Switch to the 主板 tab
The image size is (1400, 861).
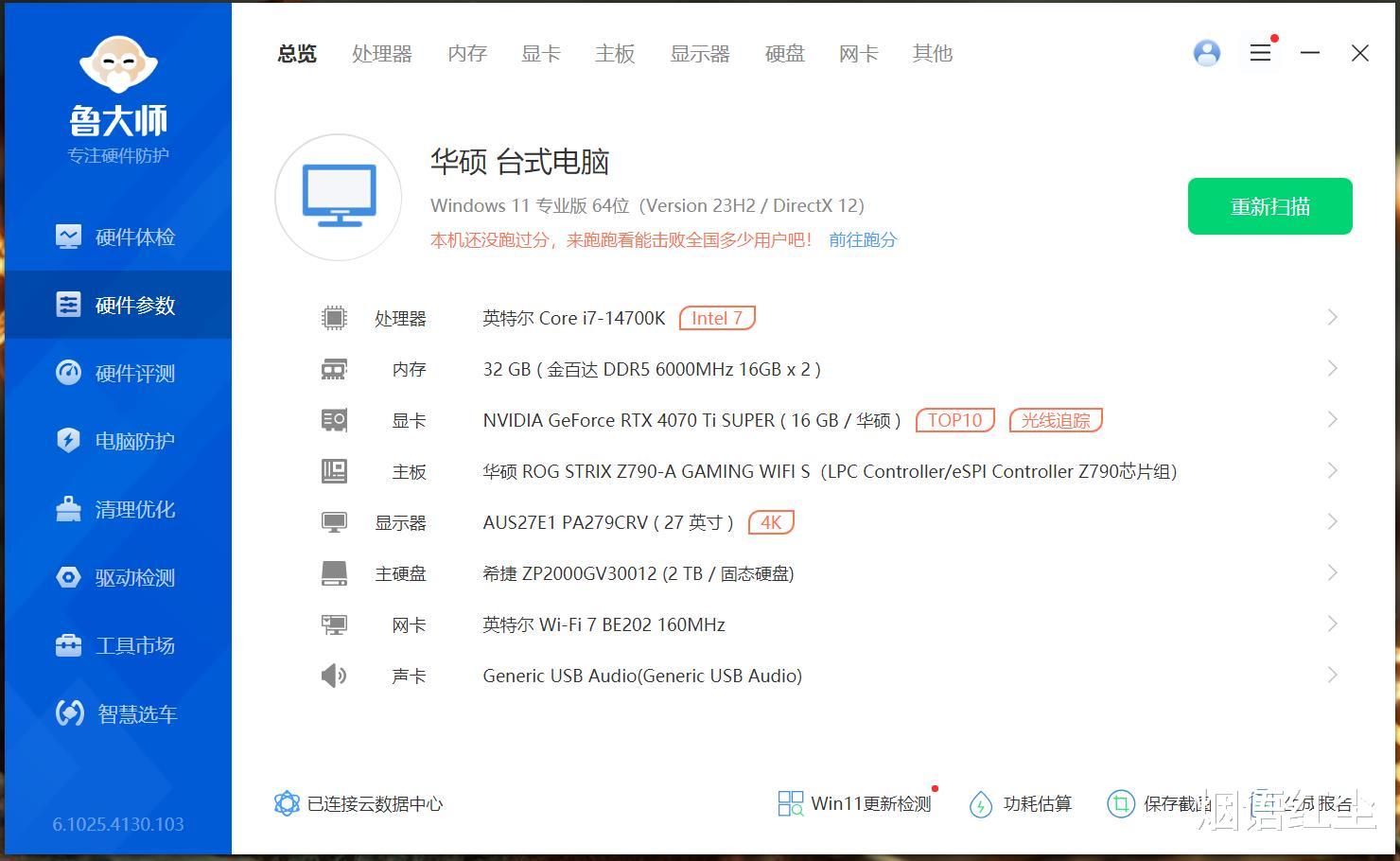pyautogui.click(x=615, y=54)
